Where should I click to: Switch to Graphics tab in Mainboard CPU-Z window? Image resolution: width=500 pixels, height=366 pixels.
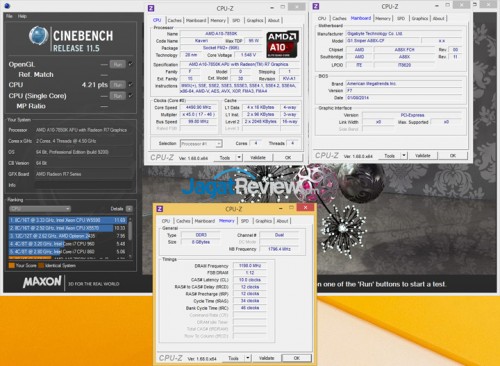tap(420, 18)
